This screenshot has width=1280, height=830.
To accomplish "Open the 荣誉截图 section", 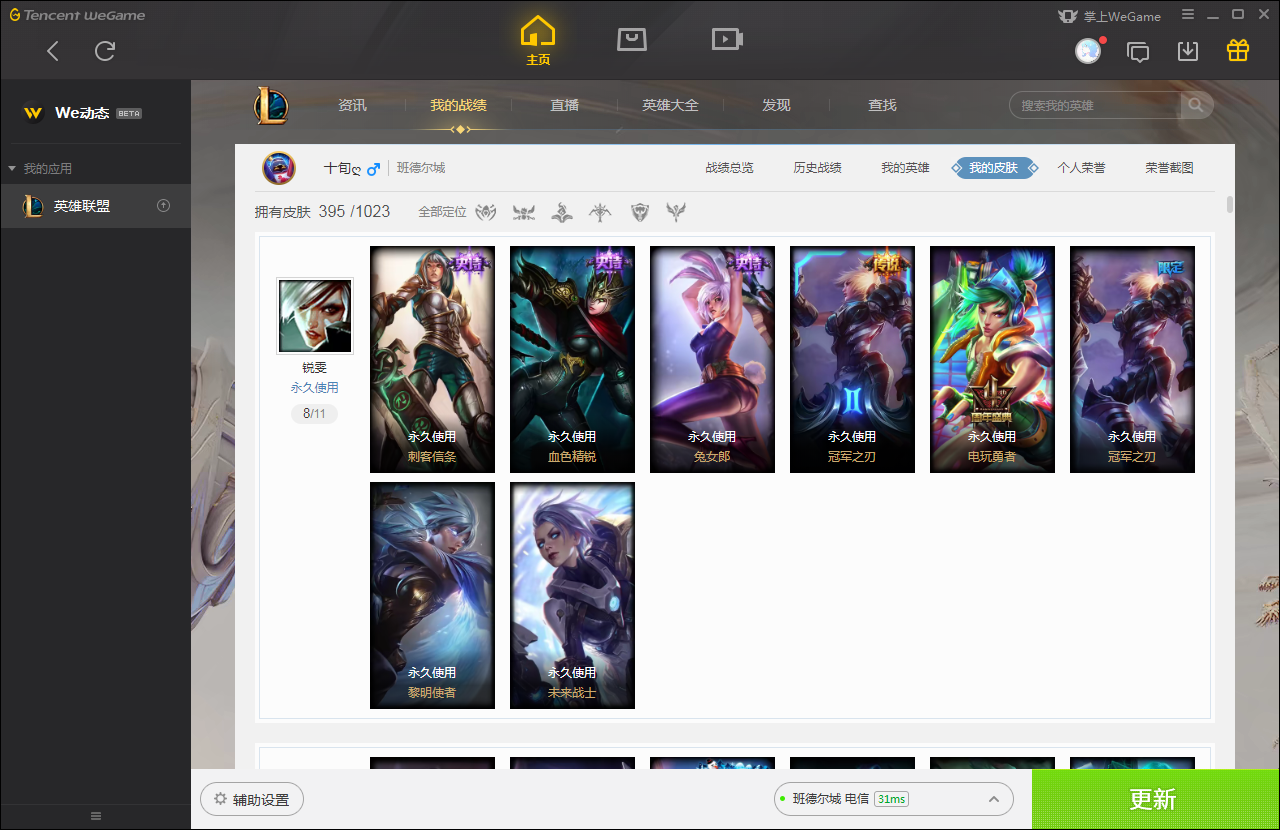I will 1170,168.
